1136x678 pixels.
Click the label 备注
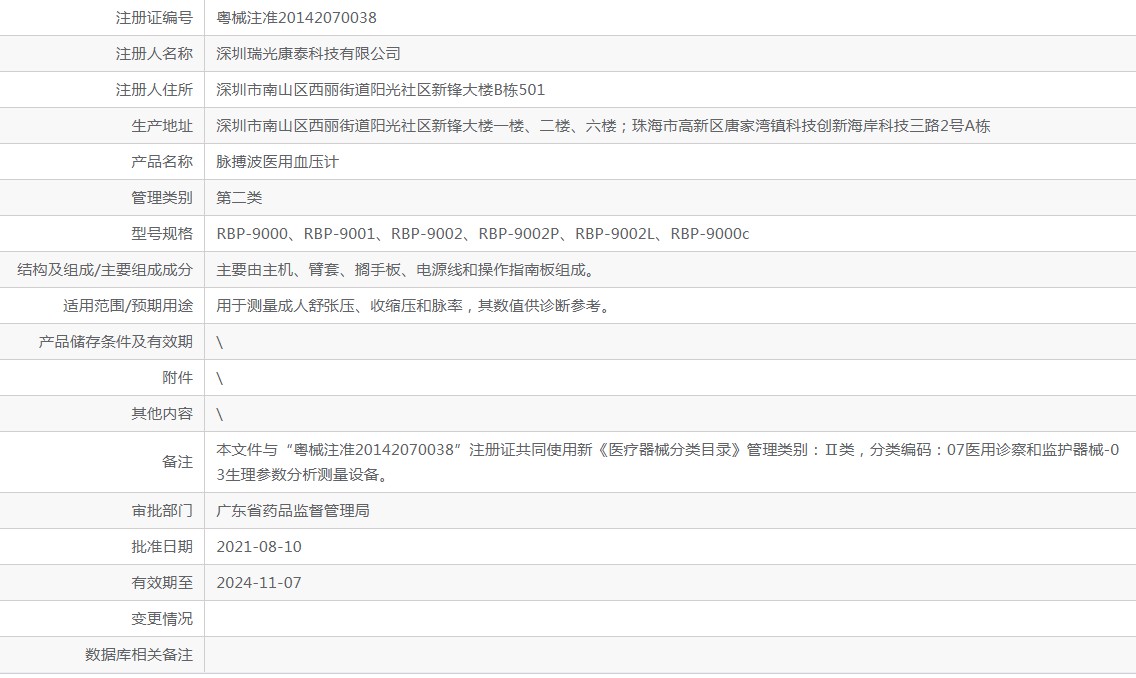point(178,462)
